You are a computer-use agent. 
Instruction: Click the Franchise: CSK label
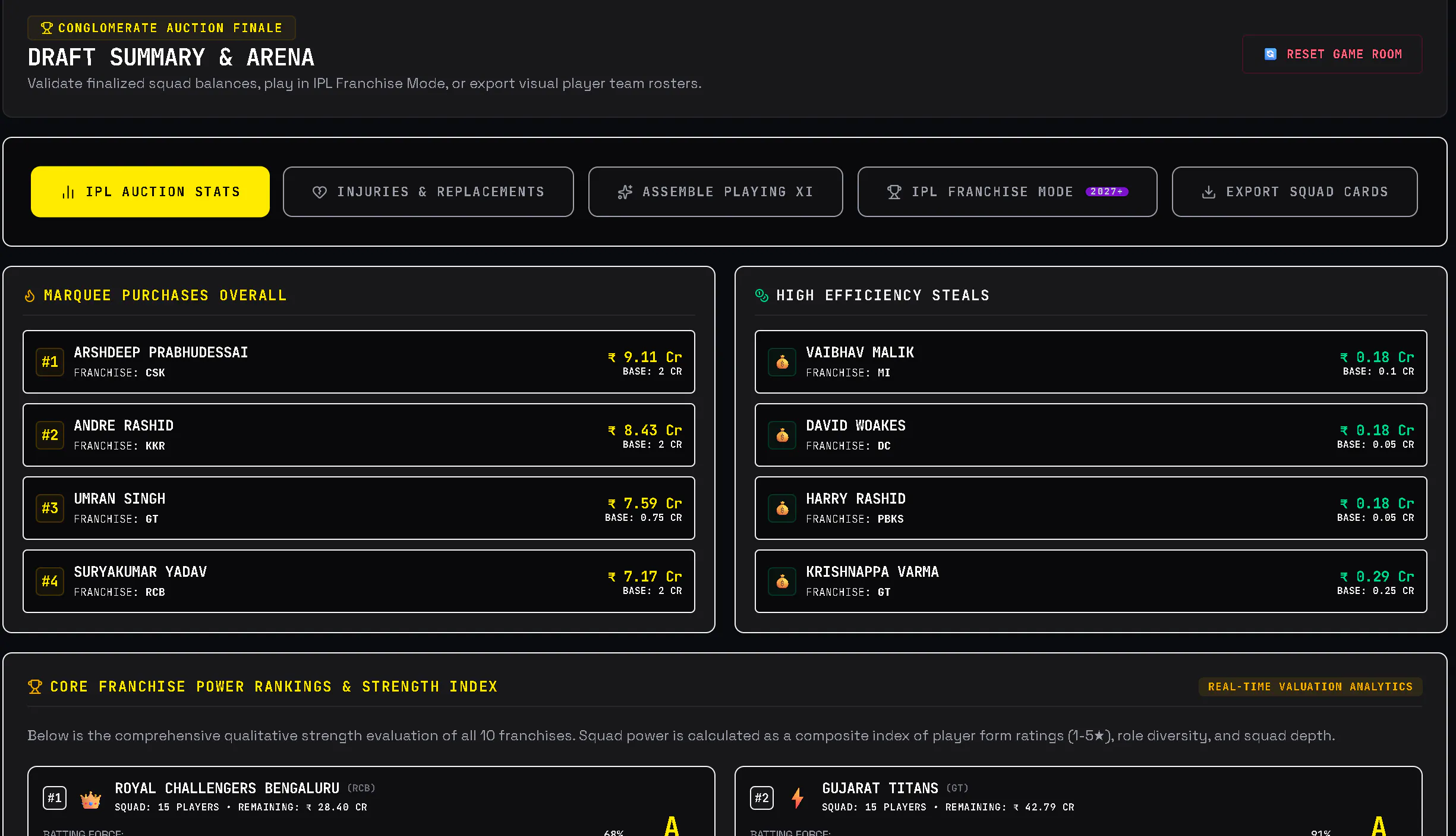click(119, 373)
